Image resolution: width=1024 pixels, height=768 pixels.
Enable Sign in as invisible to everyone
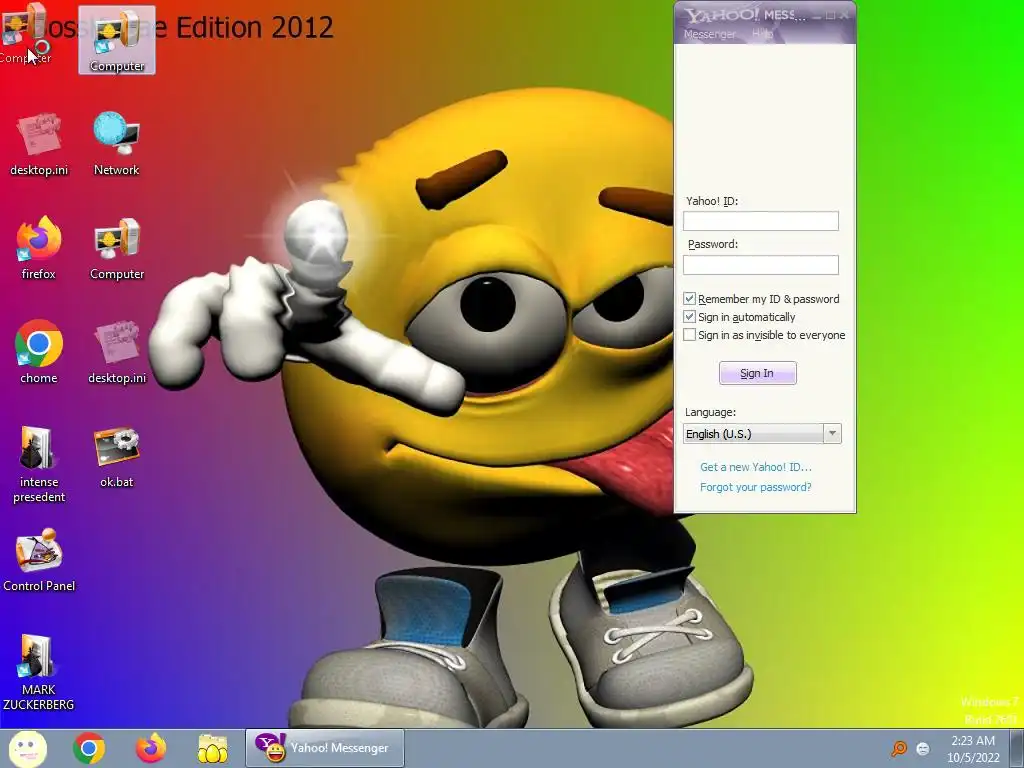689,335
